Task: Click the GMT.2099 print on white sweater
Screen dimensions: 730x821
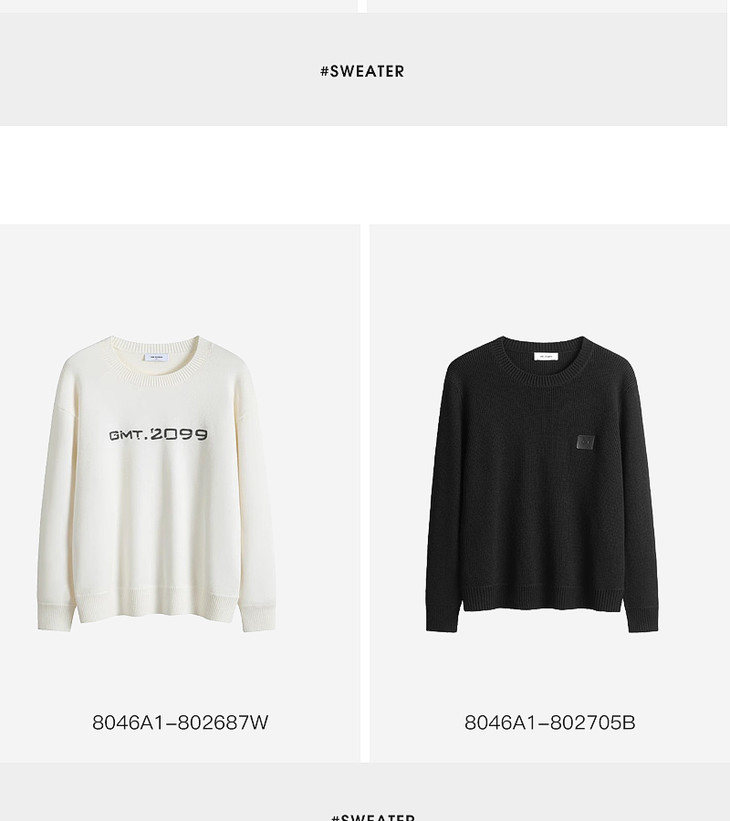Action: click(x=158, y=435)
